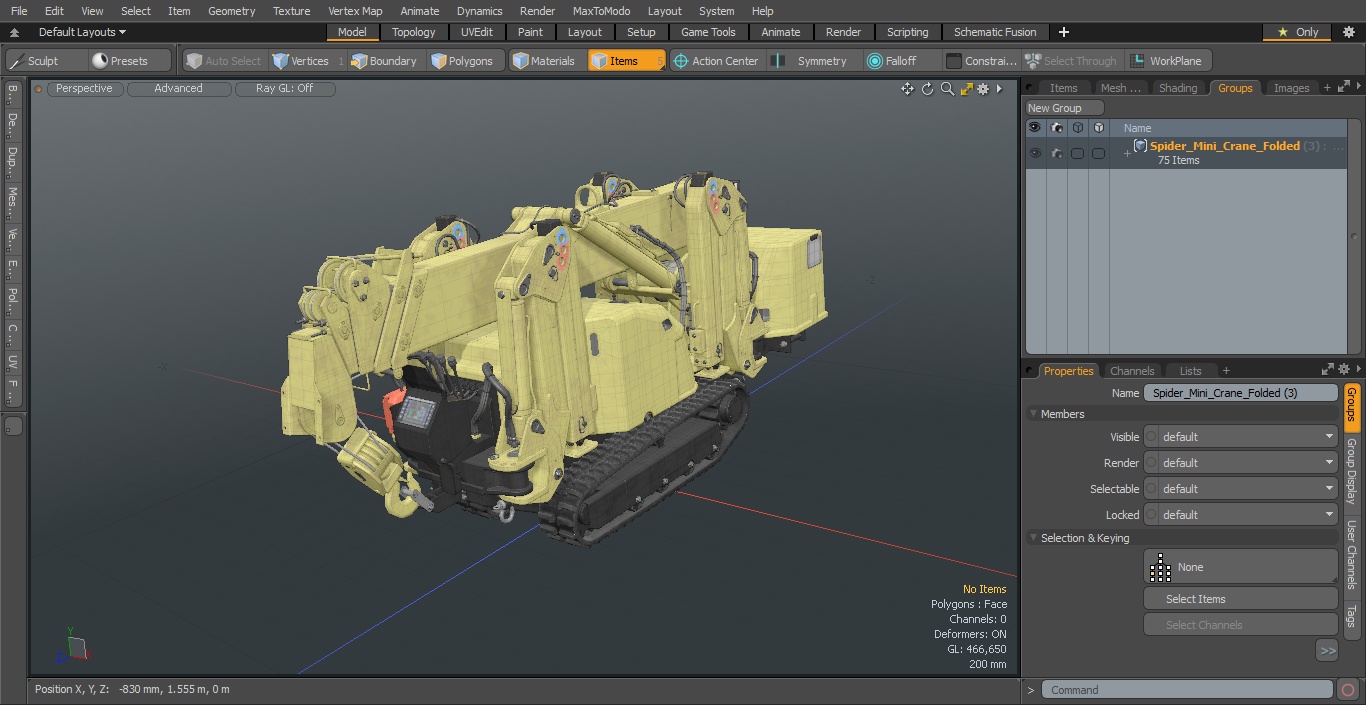This screenshot has height=705, width=1366.
Task: Expand the Spider_Mini_Crane_Folded group tree
Action: (1127, 153)
